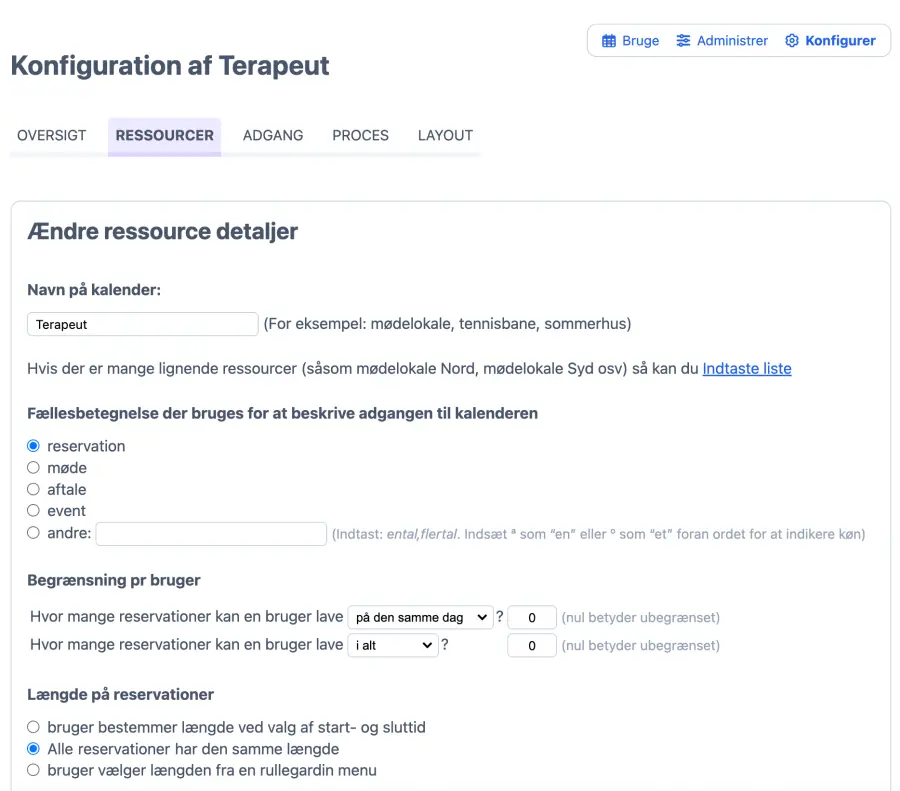This screenshot has height=791, width=900.
Task: Click the Administrer button
Action: (x=722, y=41)
